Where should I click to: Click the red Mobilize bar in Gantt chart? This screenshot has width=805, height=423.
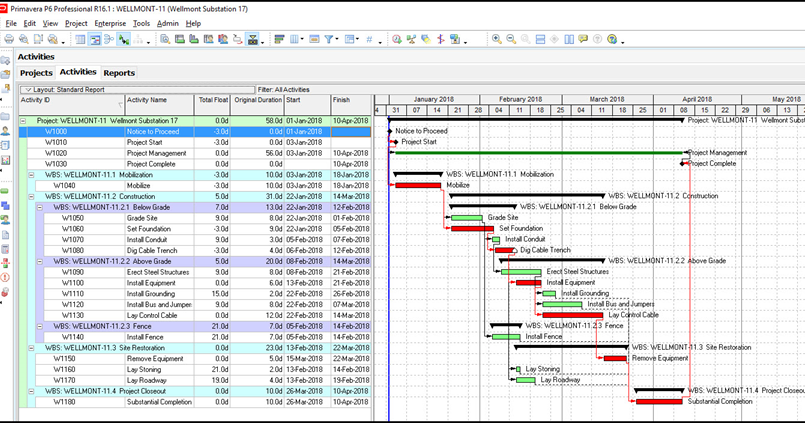(418, 185)
